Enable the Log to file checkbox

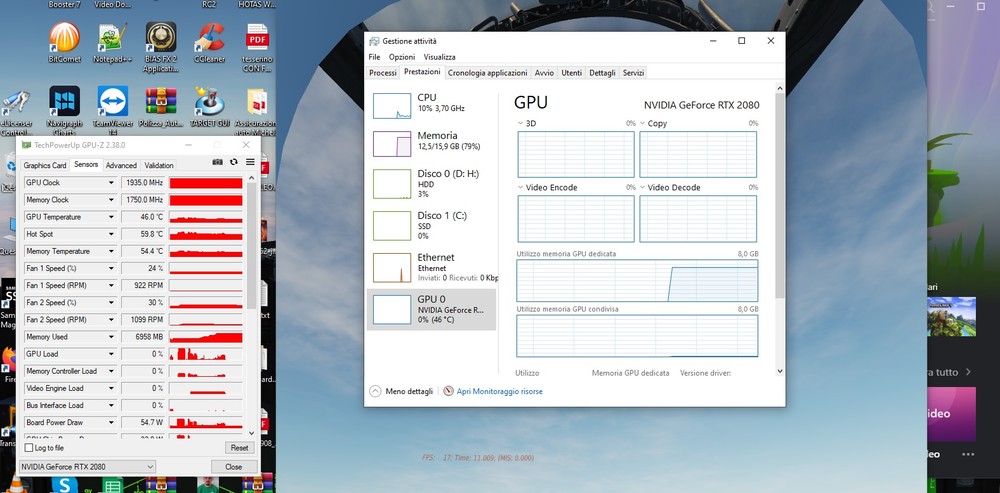pyautogui.click(x=29, y=448)
